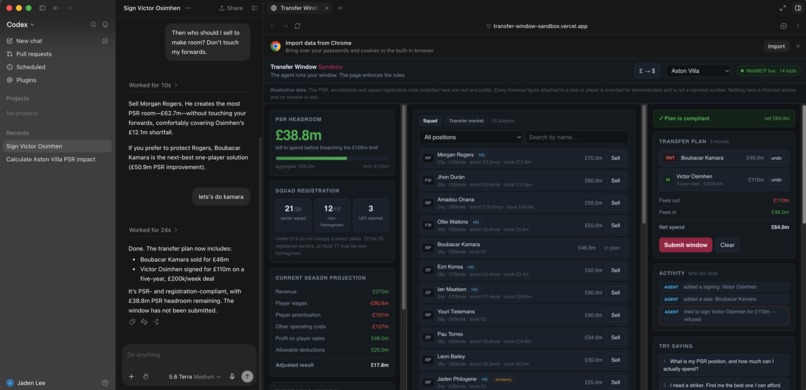Open the All positions filter dropdown
The image size is (806, 390).
point(471,137)
